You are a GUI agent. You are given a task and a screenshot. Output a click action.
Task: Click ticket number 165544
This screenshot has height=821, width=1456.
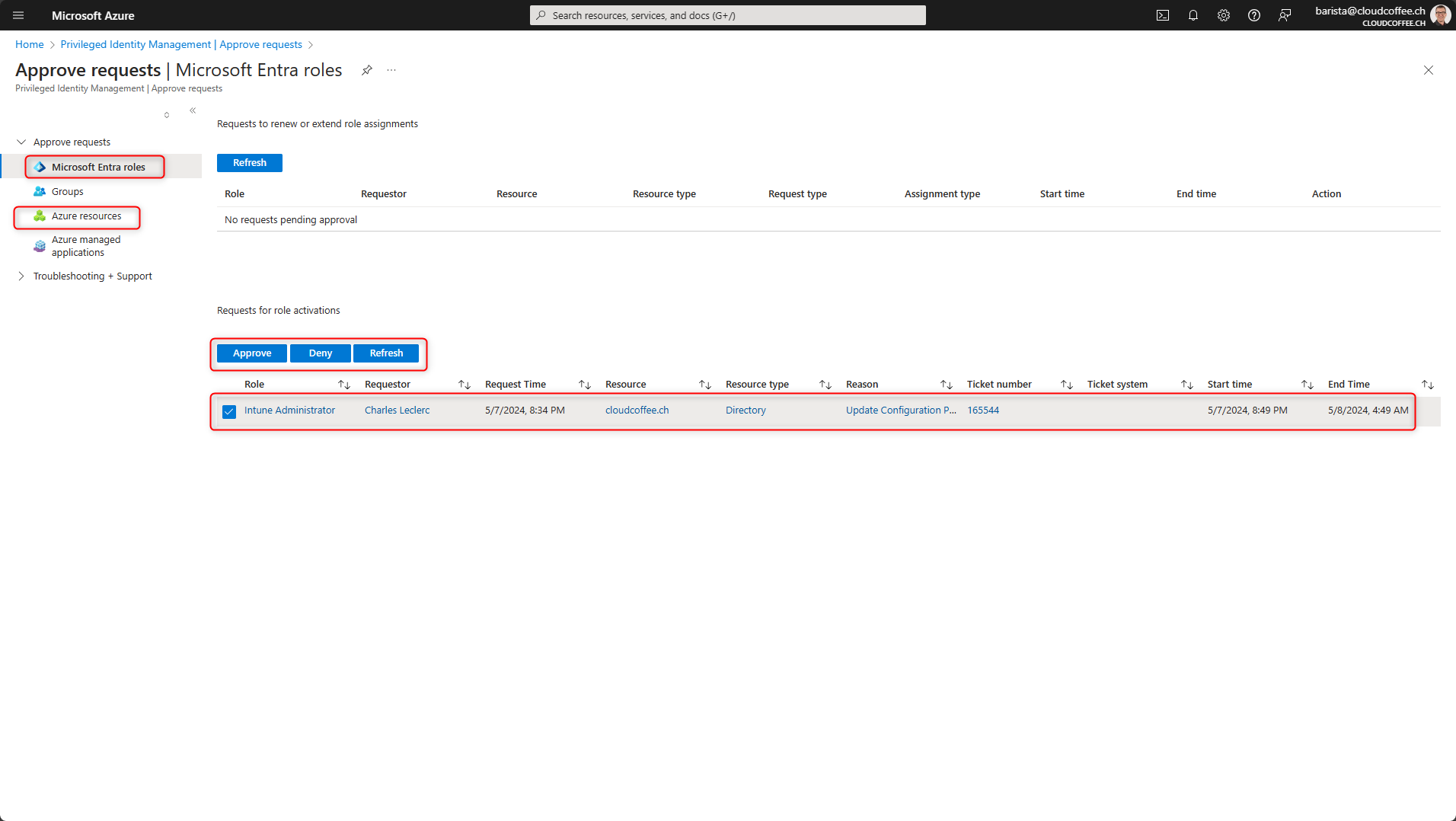(x=983, y=410)
